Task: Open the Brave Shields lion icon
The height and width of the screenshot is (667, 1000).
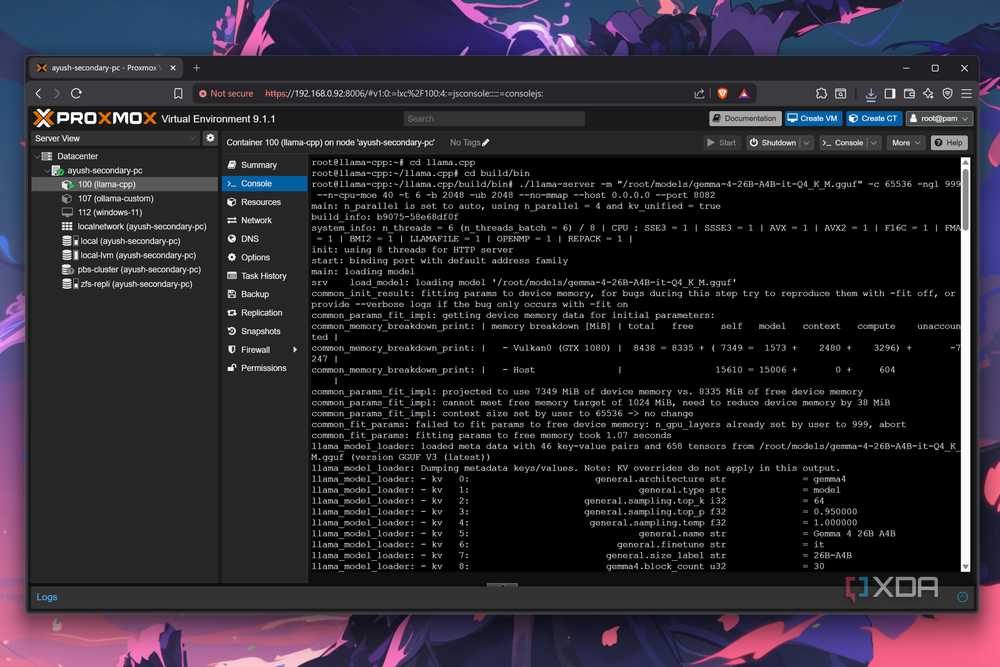Action: 723,93
